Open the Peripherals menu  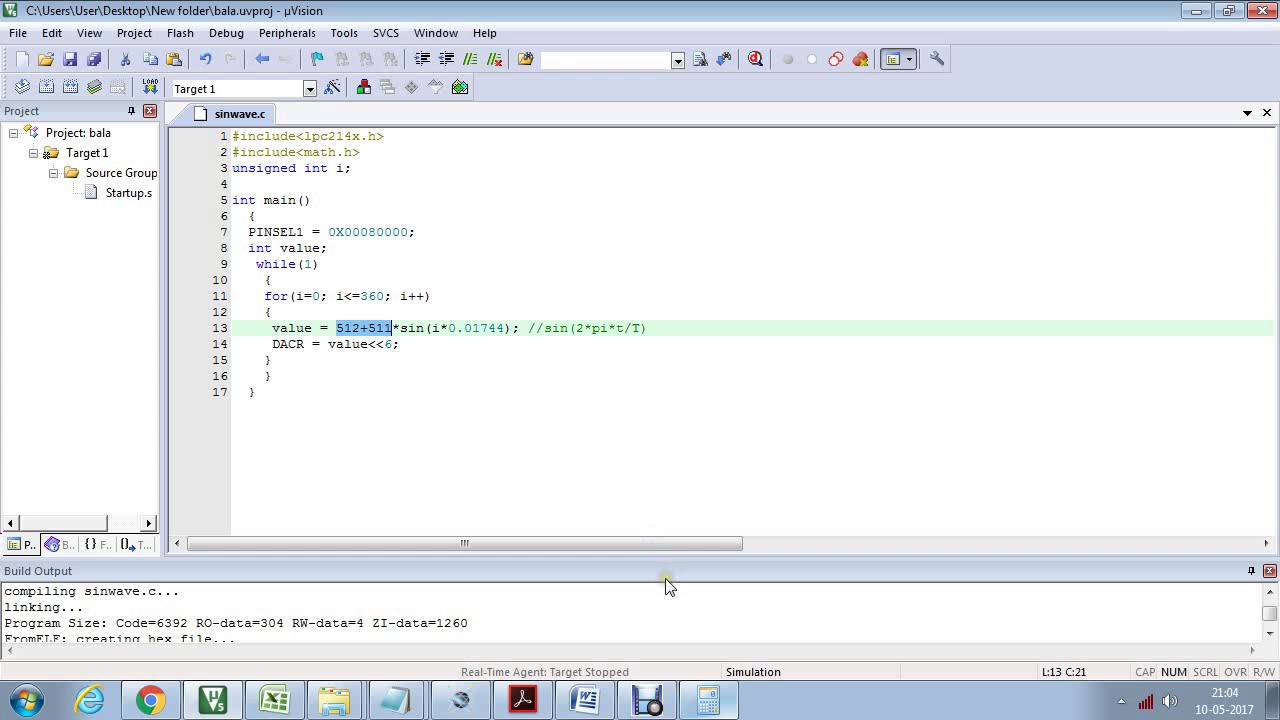coord(287,33)
